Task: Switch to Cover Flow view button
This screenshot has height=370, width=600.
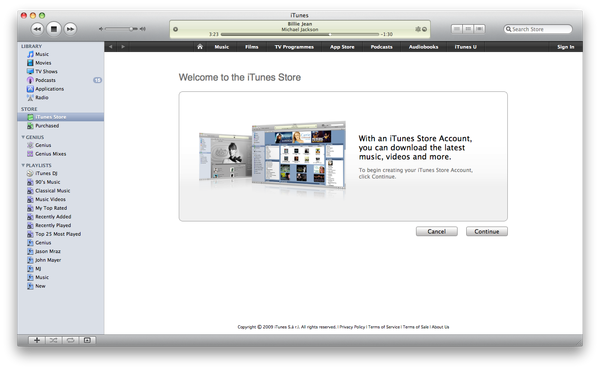Action: (x=479, y=29)
